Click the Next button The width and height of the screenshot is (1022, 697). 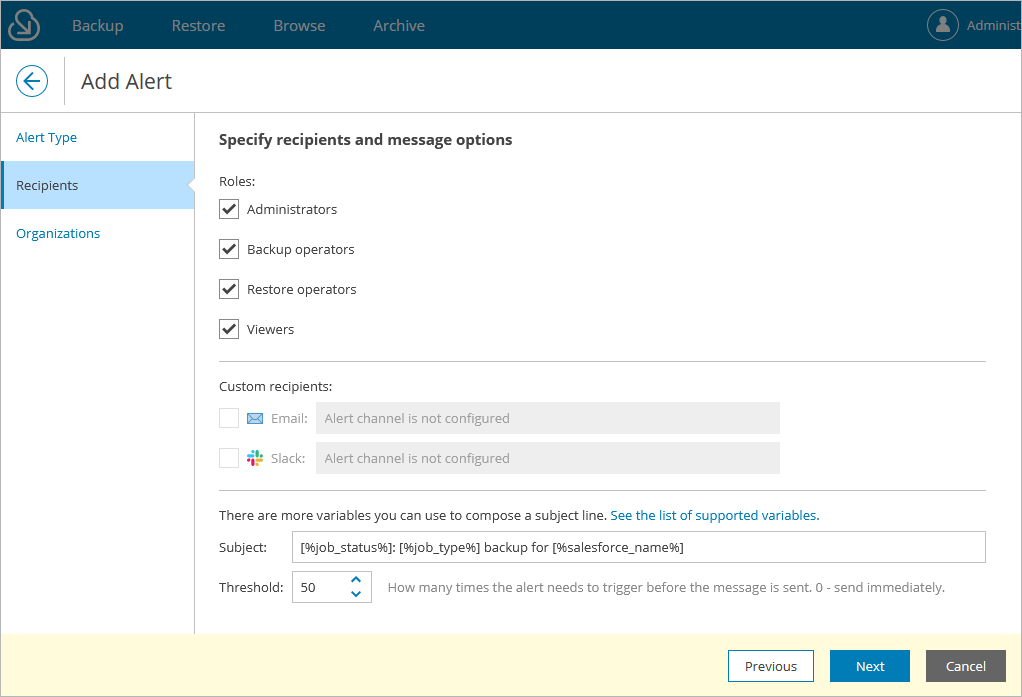click(869, 666)
